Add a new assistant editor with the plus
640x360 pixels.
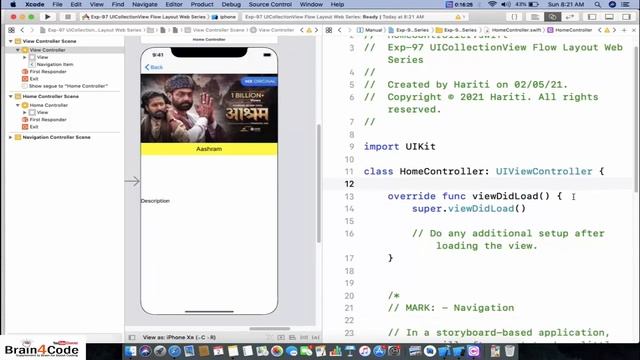[624, 30]
